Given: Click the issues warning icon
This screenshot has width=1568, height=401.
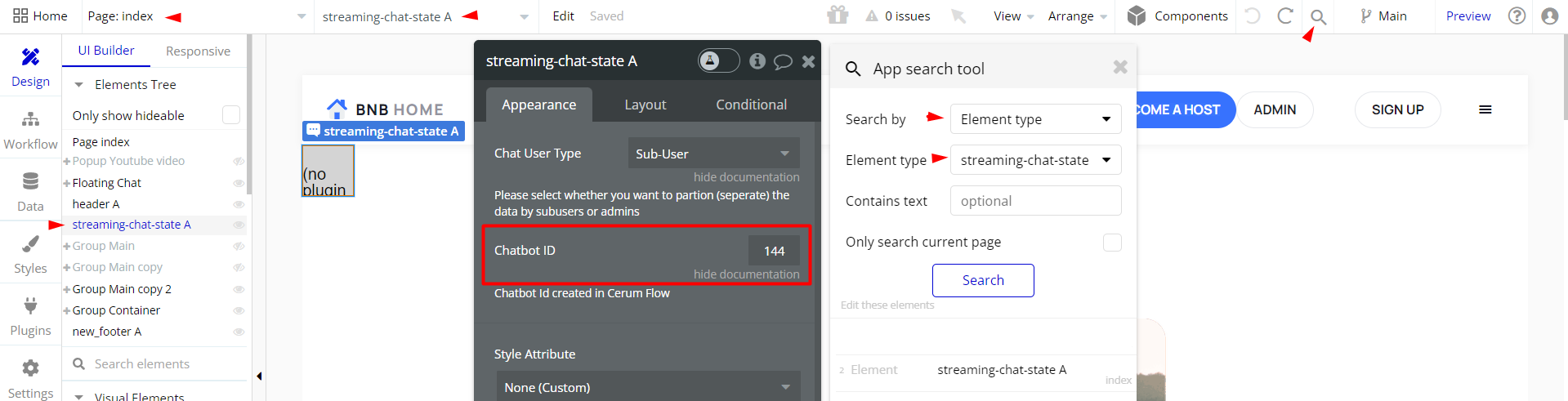Looking at the screenshot, I should click(872, 16).
